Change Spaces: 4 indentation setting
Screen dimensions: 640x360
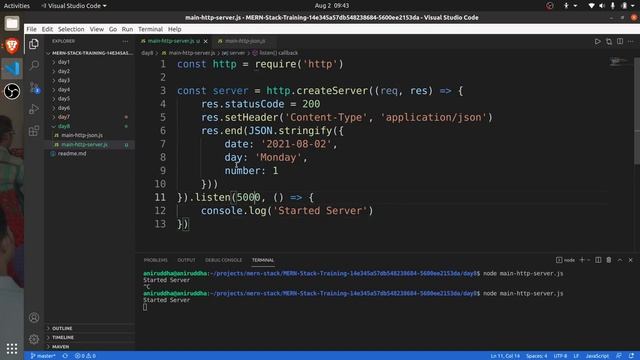pyautogui.click(x=536, y=356)
